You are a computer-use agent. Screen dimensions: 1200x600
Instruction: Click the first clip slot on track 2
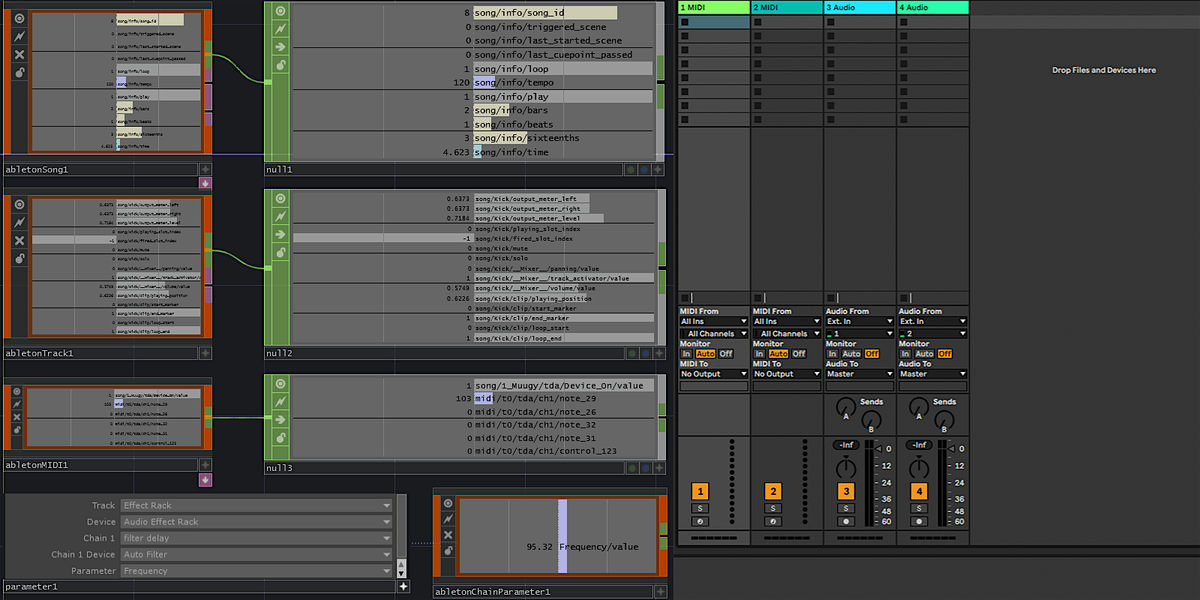(x=786, y=21)
